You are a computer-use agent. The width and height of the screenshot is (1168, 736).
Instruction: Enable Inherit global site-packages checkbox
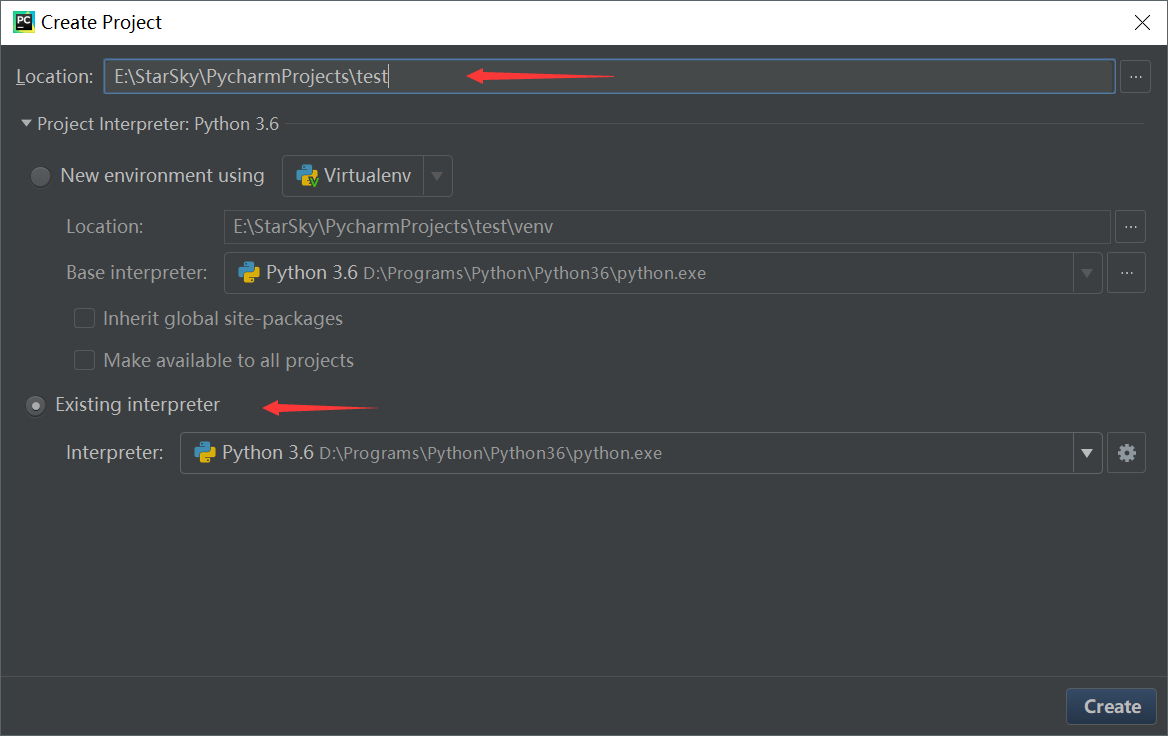[84, 319]
